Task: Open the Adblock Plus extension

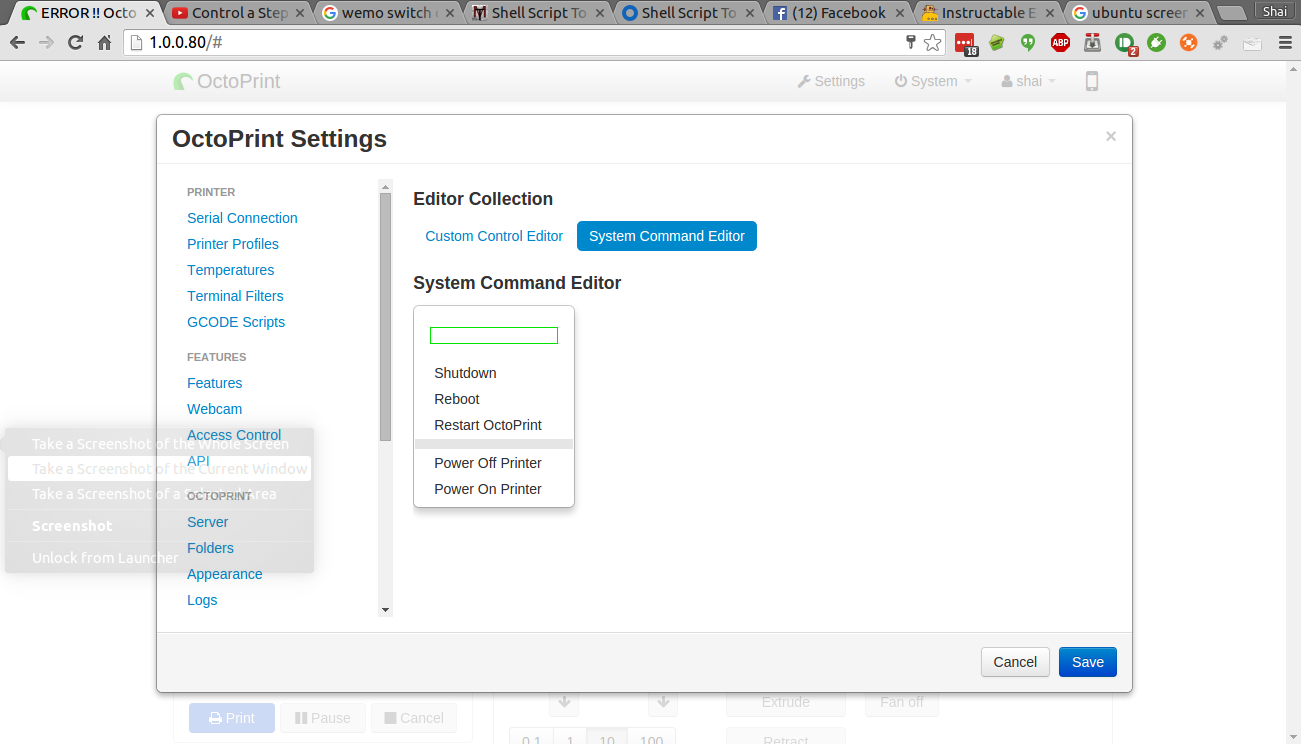Action: pos(1060,43)
